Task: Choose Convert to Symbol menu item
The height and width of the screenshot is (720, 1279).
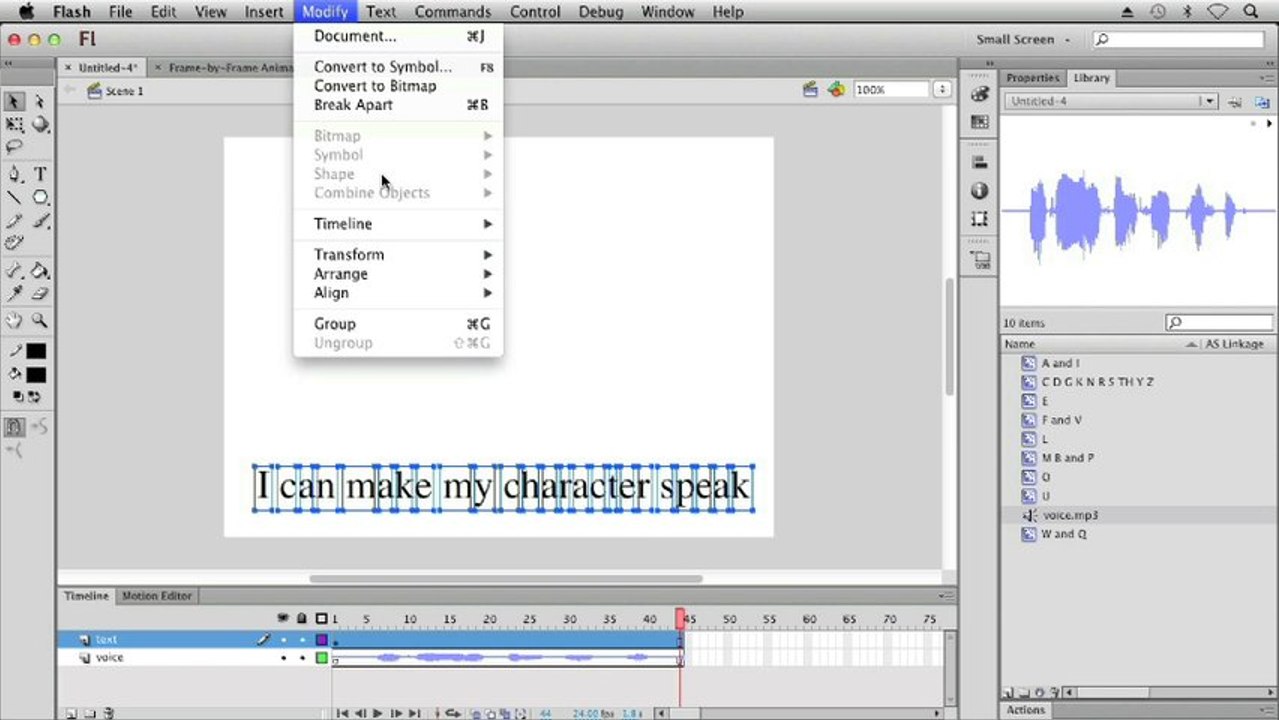Action: point(398,67)
